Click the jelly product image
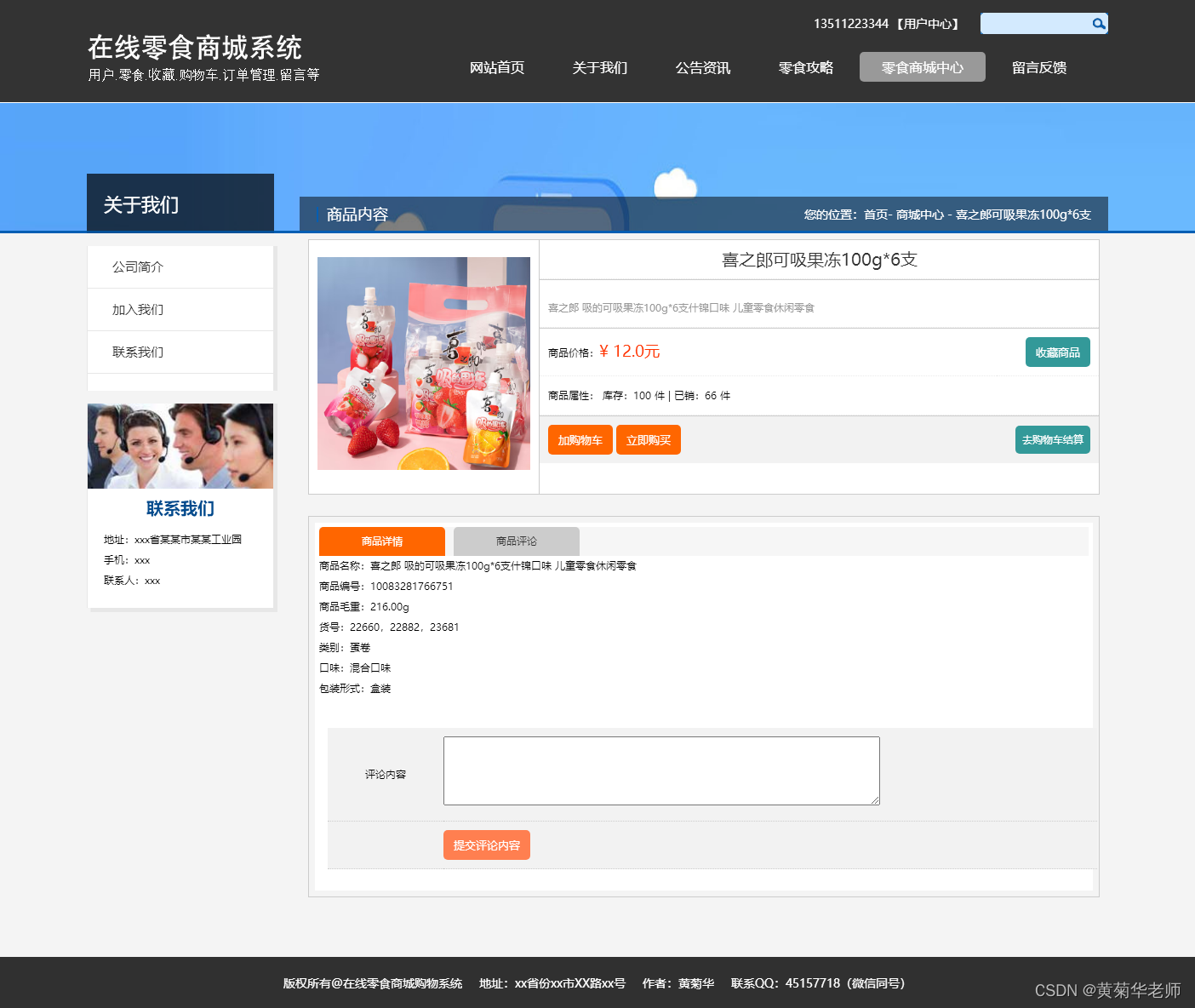This screenshot has width=1195, height=1008. pos(424,364)
